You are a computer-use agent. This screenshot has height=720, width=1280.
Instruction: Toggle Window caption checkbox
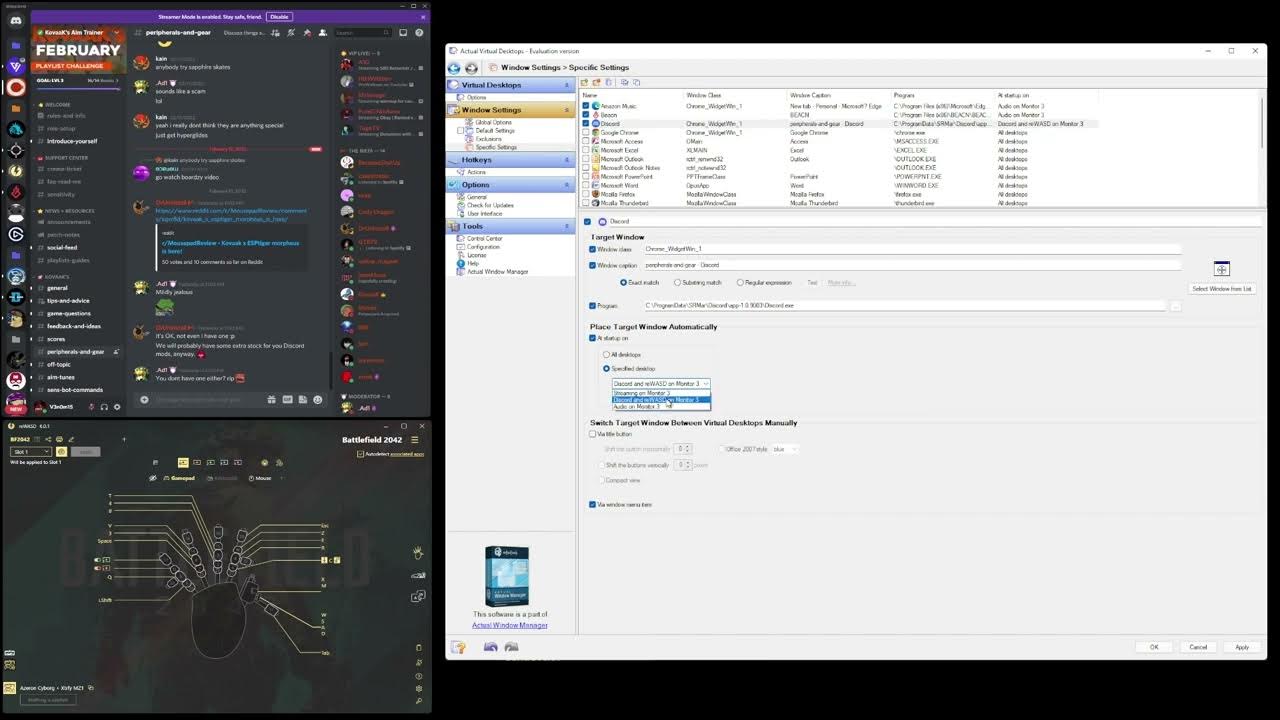pyautogui.click(x=592, y=265)
